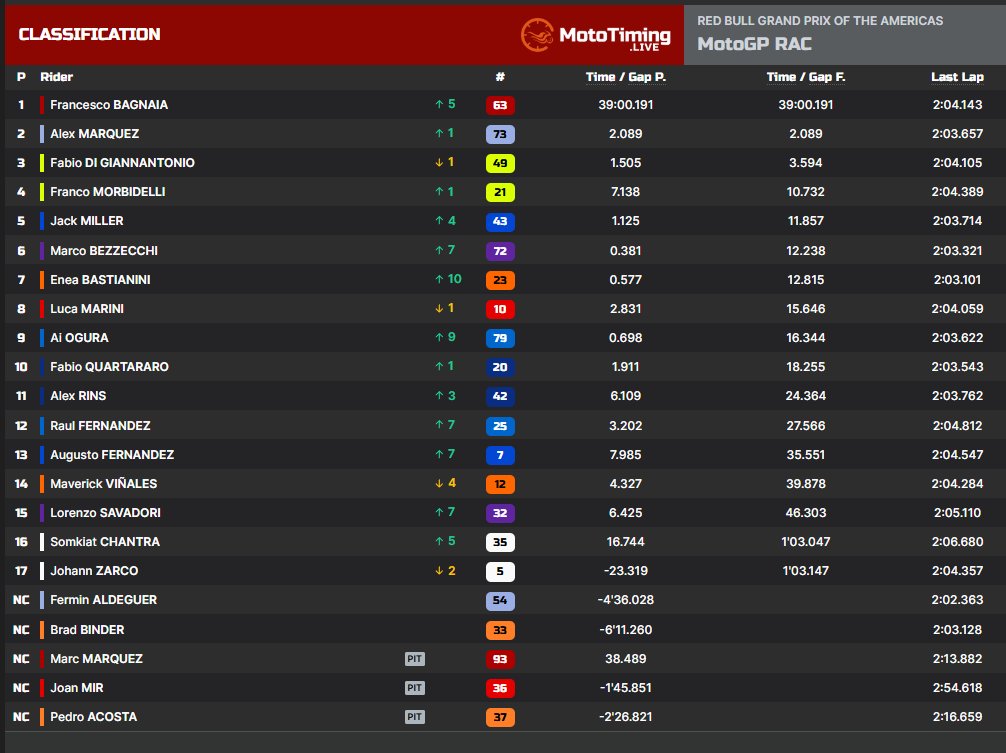Click Augusto Fernandez's number 7 badge
Image resolution: width=1006 pixels, height=753 pixels.
coord(500,455)
